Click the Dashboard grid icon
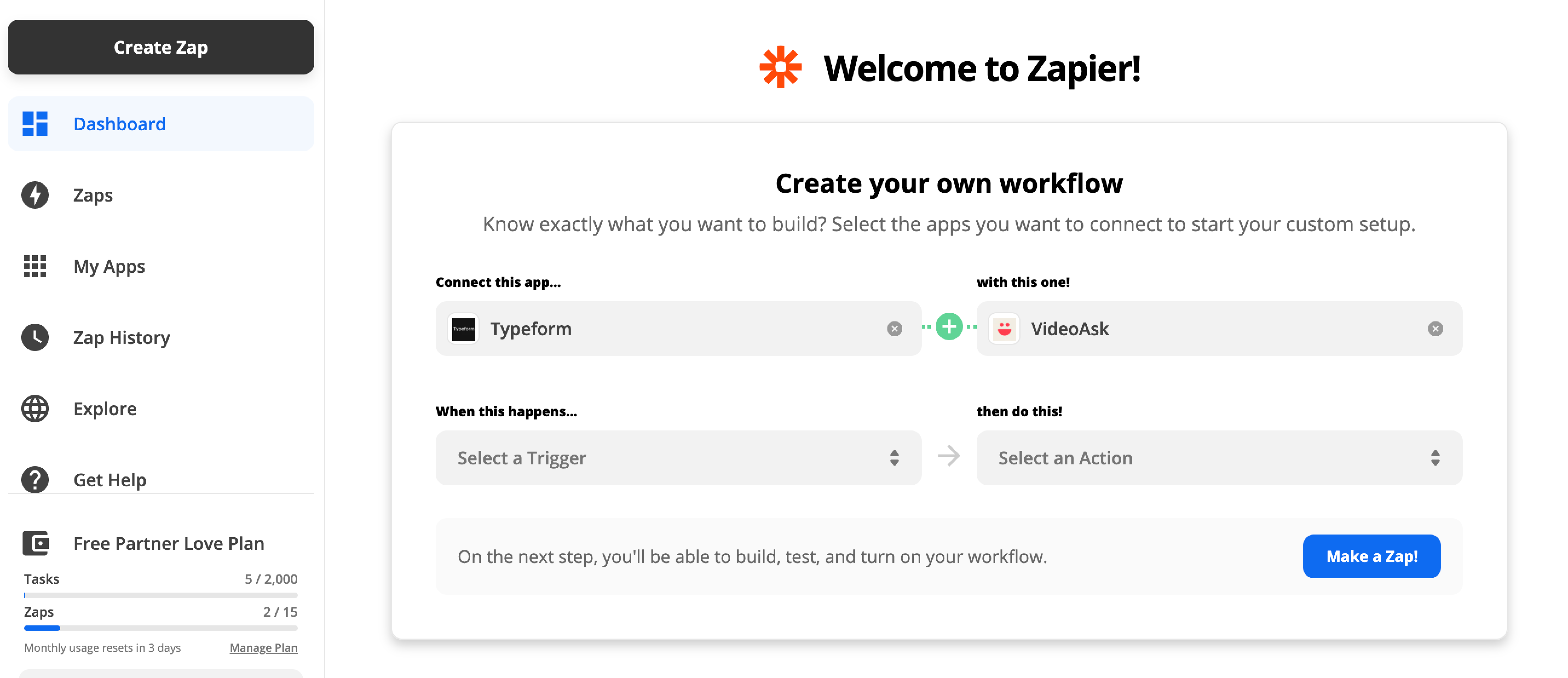Image resolution: width=1568 pixels, height=678 pixels. point(35,123)
